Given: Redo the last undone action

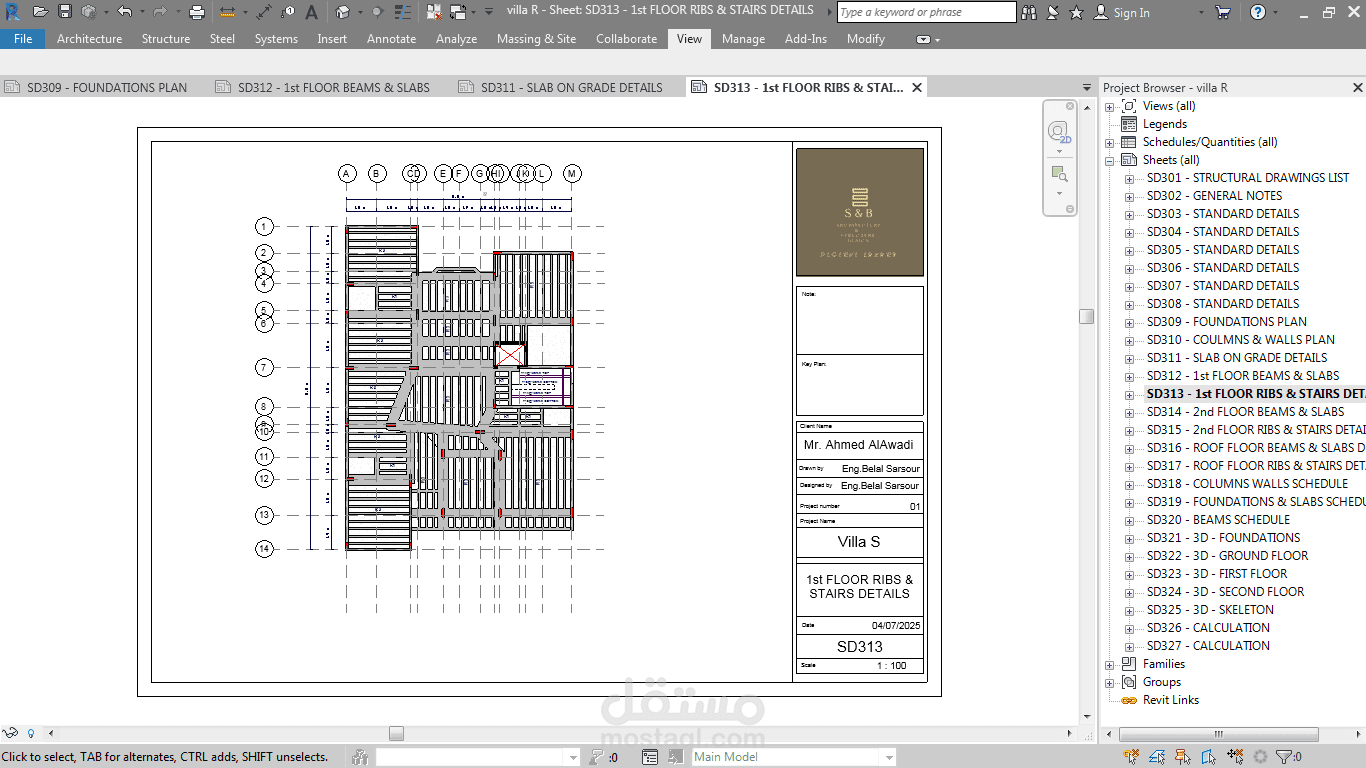Looking at the screenshot, I should [159, 12].
